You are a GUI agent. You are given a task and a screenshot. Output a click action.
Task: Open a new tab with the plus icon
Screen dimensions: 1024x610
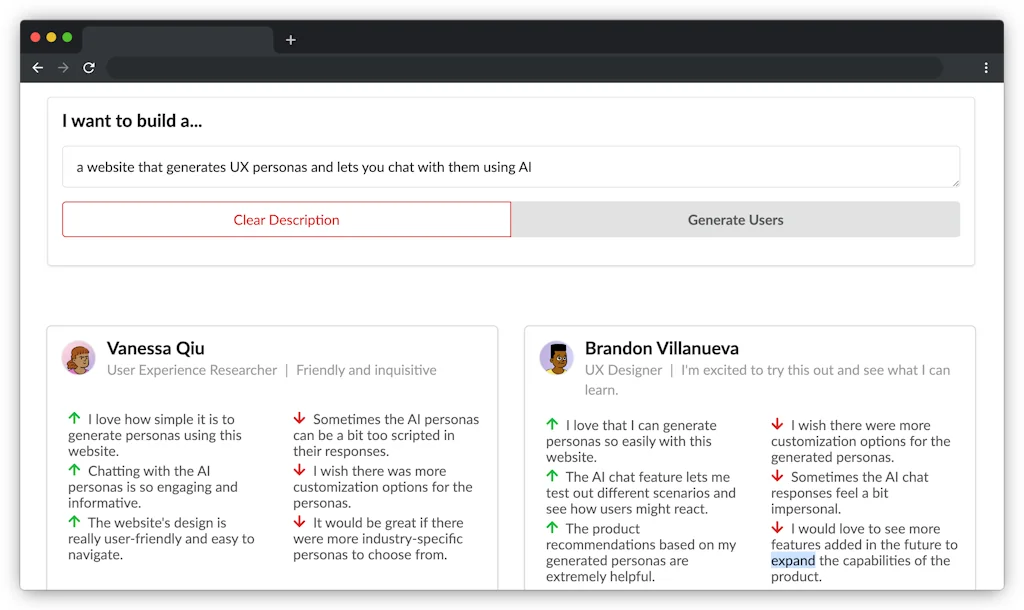pyautogui.click(x=291, y=40)
